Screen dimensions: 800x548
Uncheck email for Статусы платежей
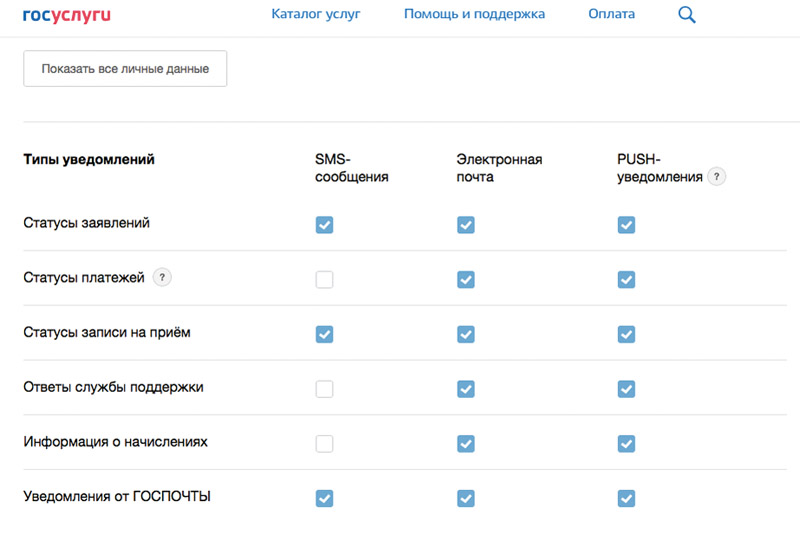pyautogui.click(x=466, y=280)
